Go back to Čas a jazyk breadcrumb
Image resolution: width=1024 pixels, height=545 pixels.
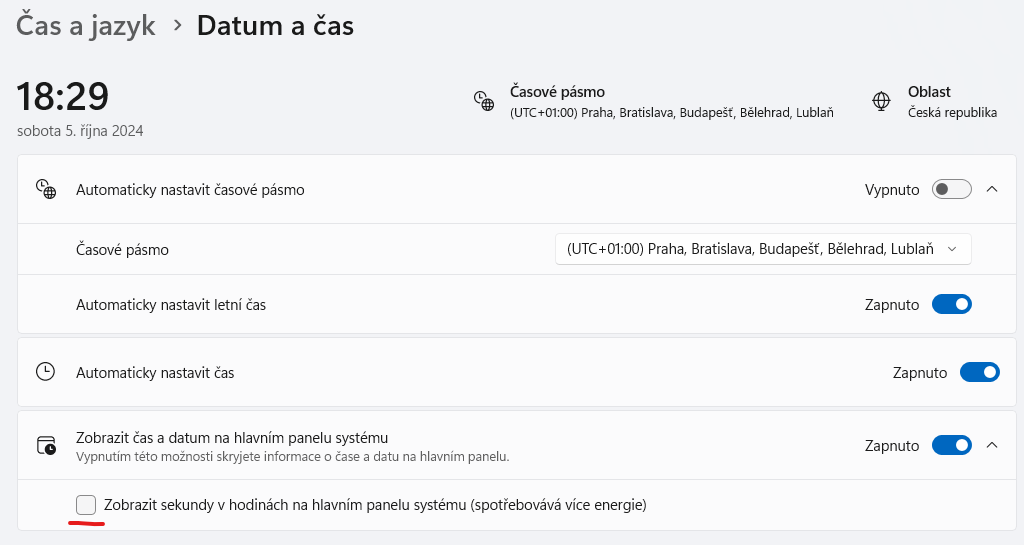coord(86,25)
